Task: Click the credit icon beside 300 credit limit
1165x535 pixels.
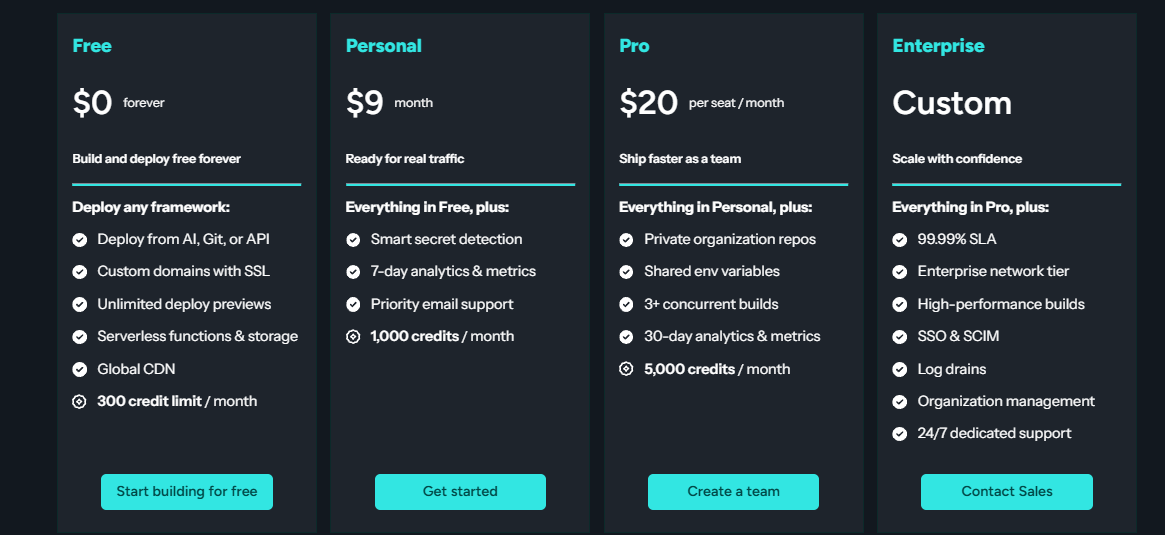Action: coord(80,402)
